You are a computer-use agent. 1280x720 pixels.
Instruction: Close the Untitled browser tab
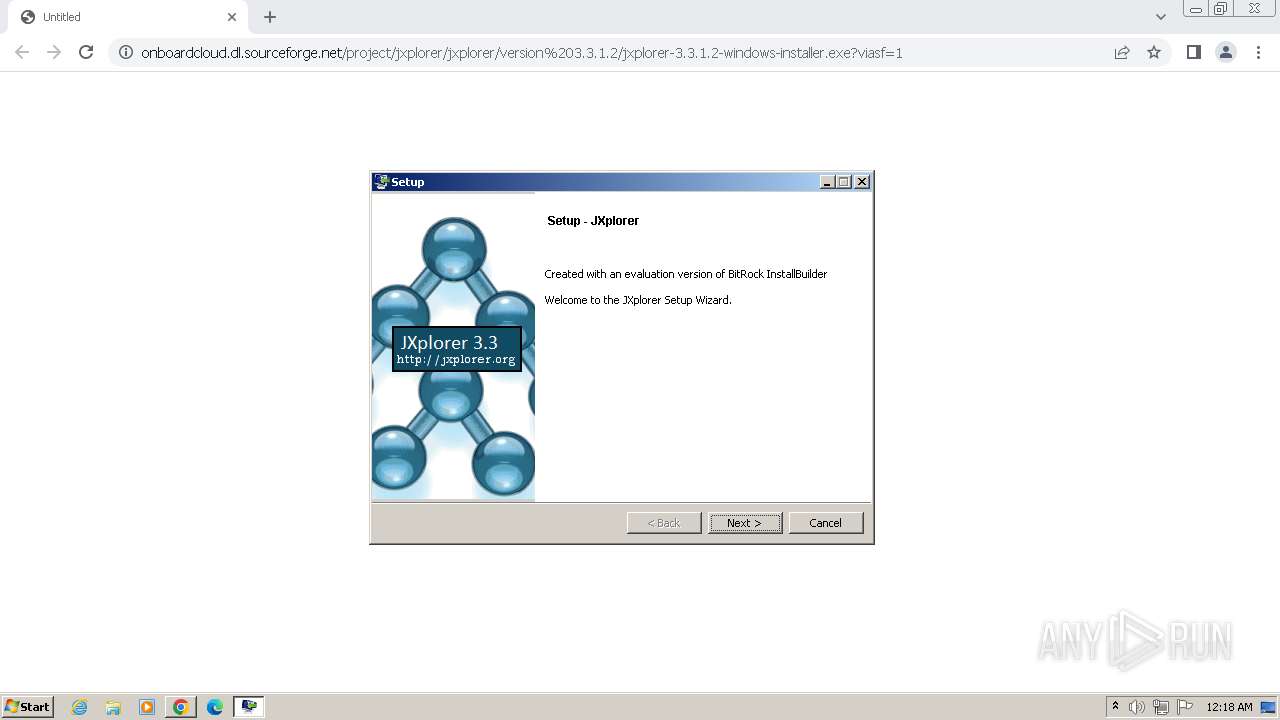point(232,17)
